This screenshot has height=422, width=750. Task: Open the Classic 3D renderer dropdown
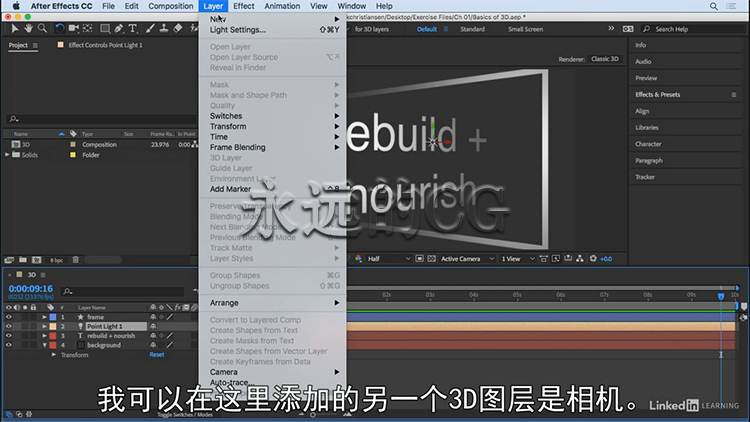pyautogui.click(x=605, y=59)
